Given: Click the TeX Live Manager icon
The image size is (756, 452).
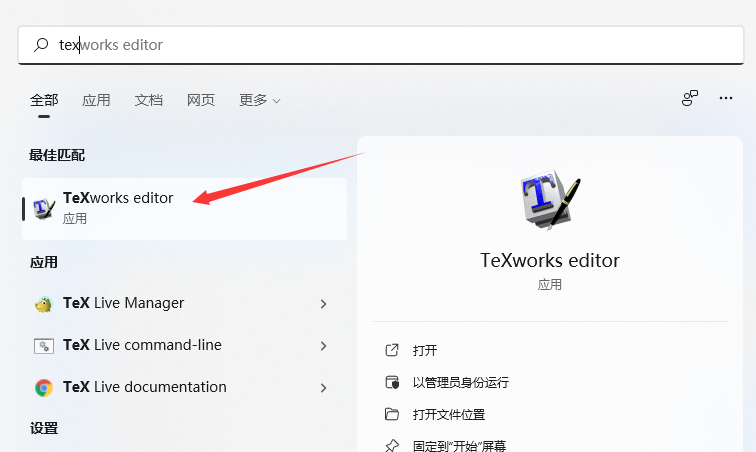Looking at the screenshot, I should 43,304.
